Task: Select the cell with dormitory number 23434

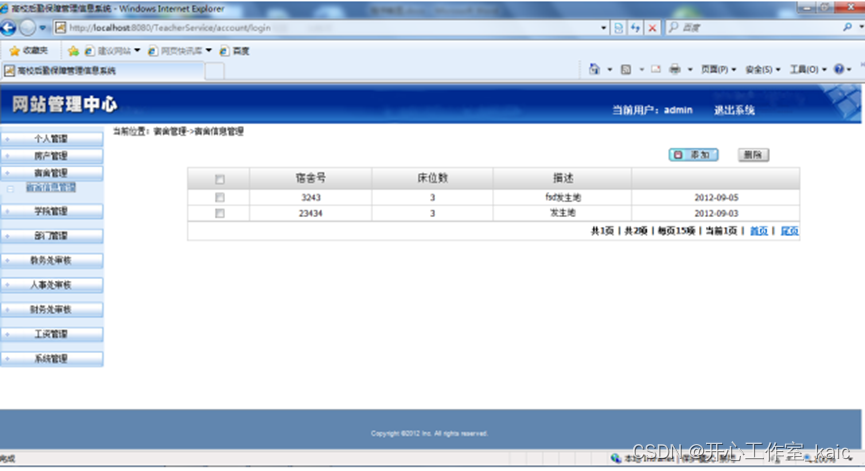Action: tap(311, 213)
